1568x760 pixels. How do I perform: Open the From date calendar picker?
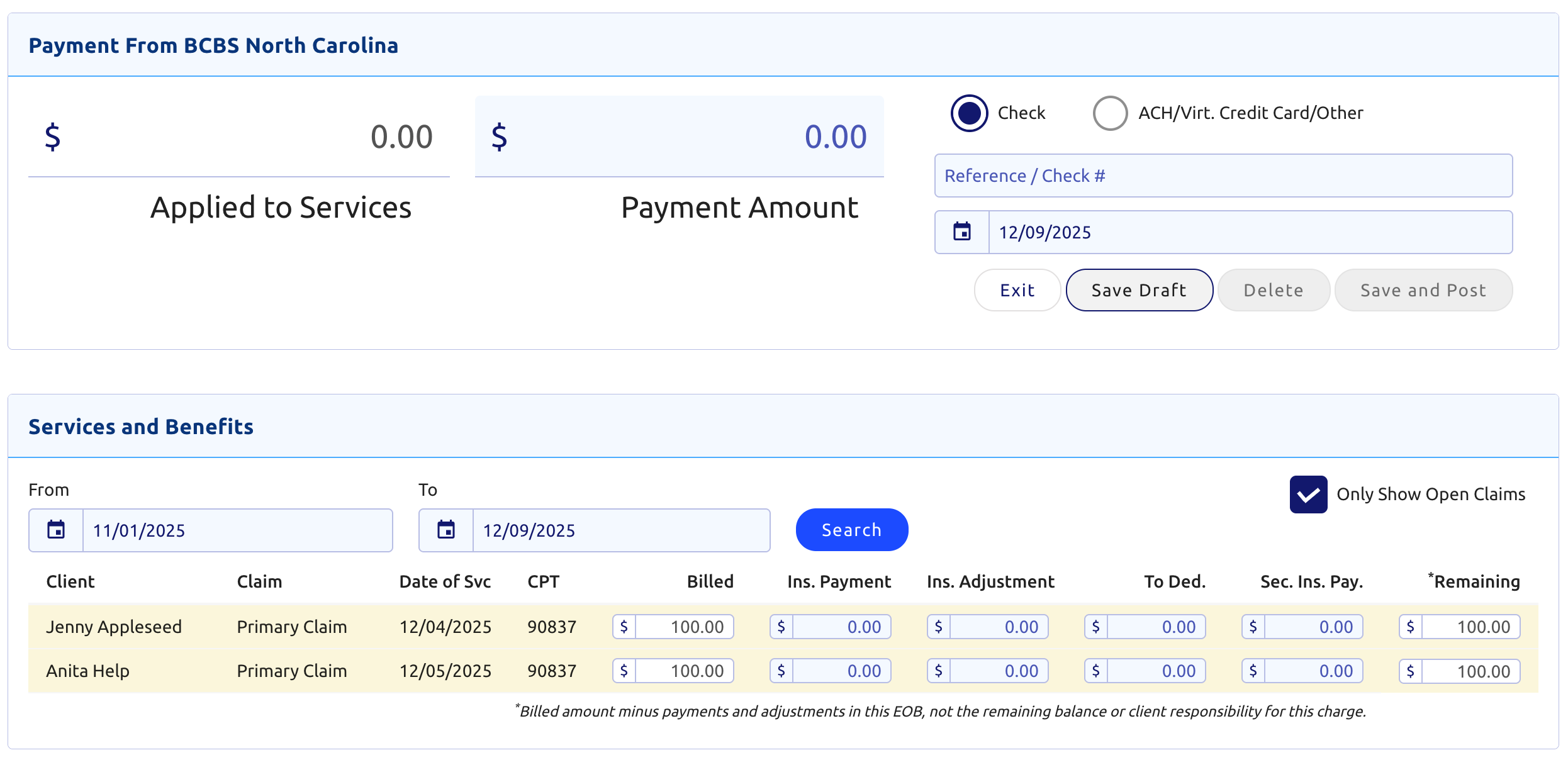pyautogui.click(x=56, y=530)
